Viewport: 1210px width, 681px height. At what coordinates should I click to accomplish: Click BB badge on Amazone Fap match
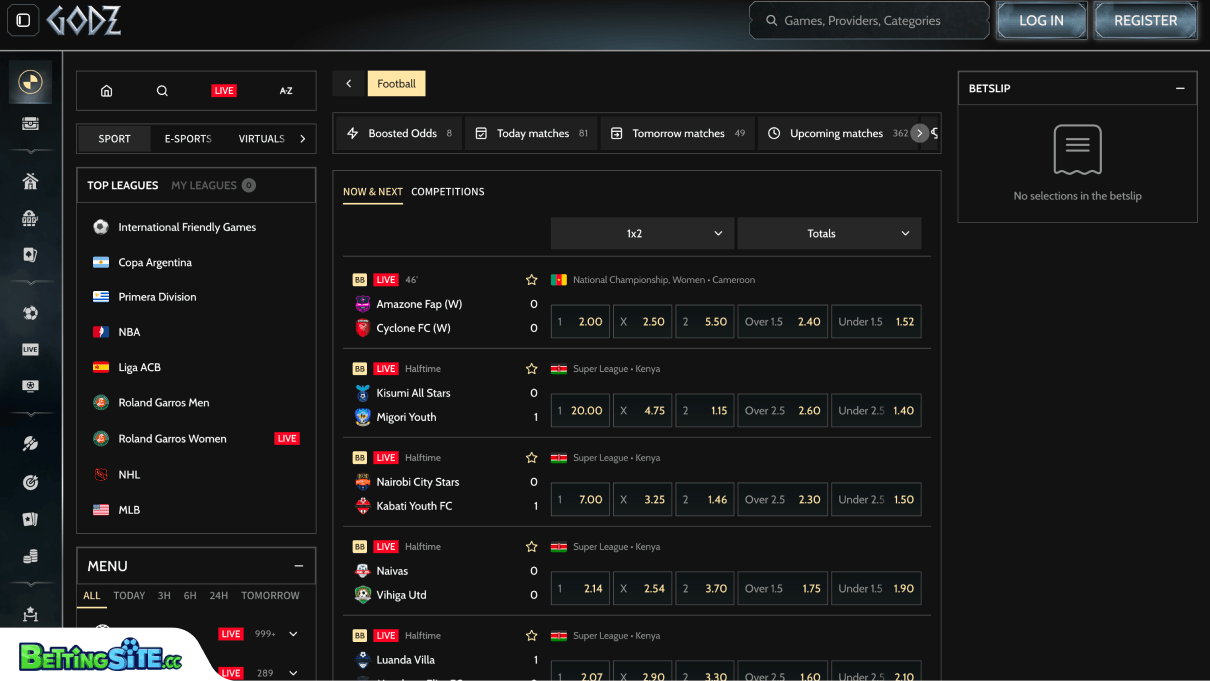pyautogui.click(x=360, y=280)
